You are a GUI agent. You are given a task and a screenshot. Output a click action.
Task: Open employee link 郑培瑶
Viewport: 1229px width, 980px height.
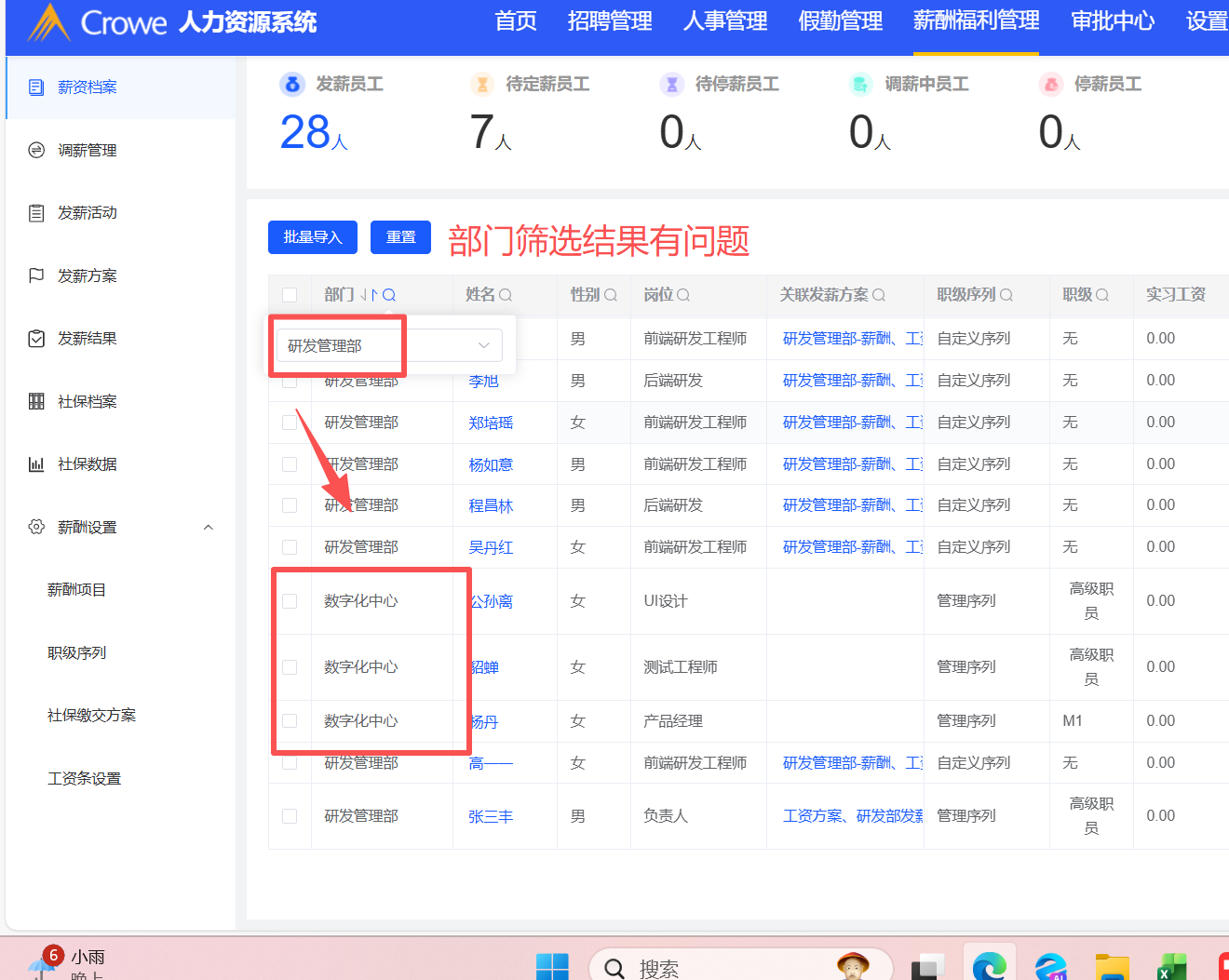point(491,423)
